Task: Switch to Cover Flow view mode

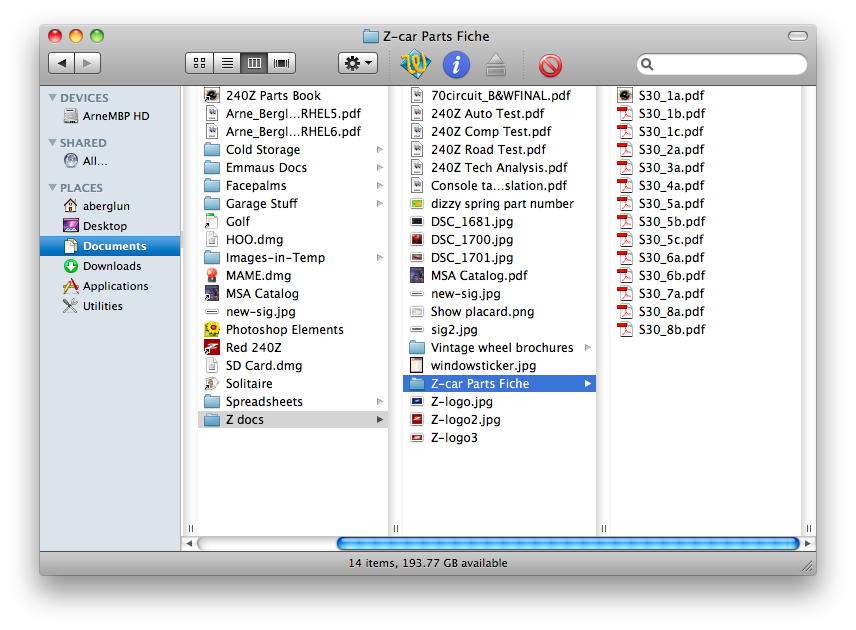Action: tap(282, 63)
